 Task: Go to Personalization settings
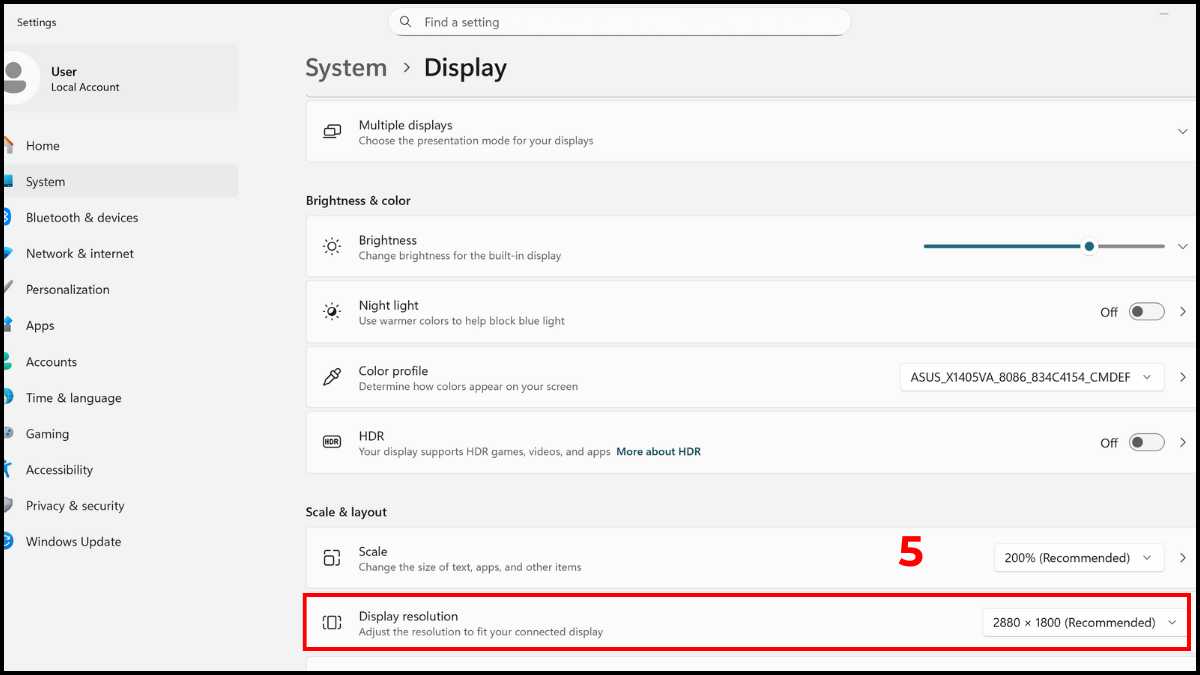(x=68, y=290)
